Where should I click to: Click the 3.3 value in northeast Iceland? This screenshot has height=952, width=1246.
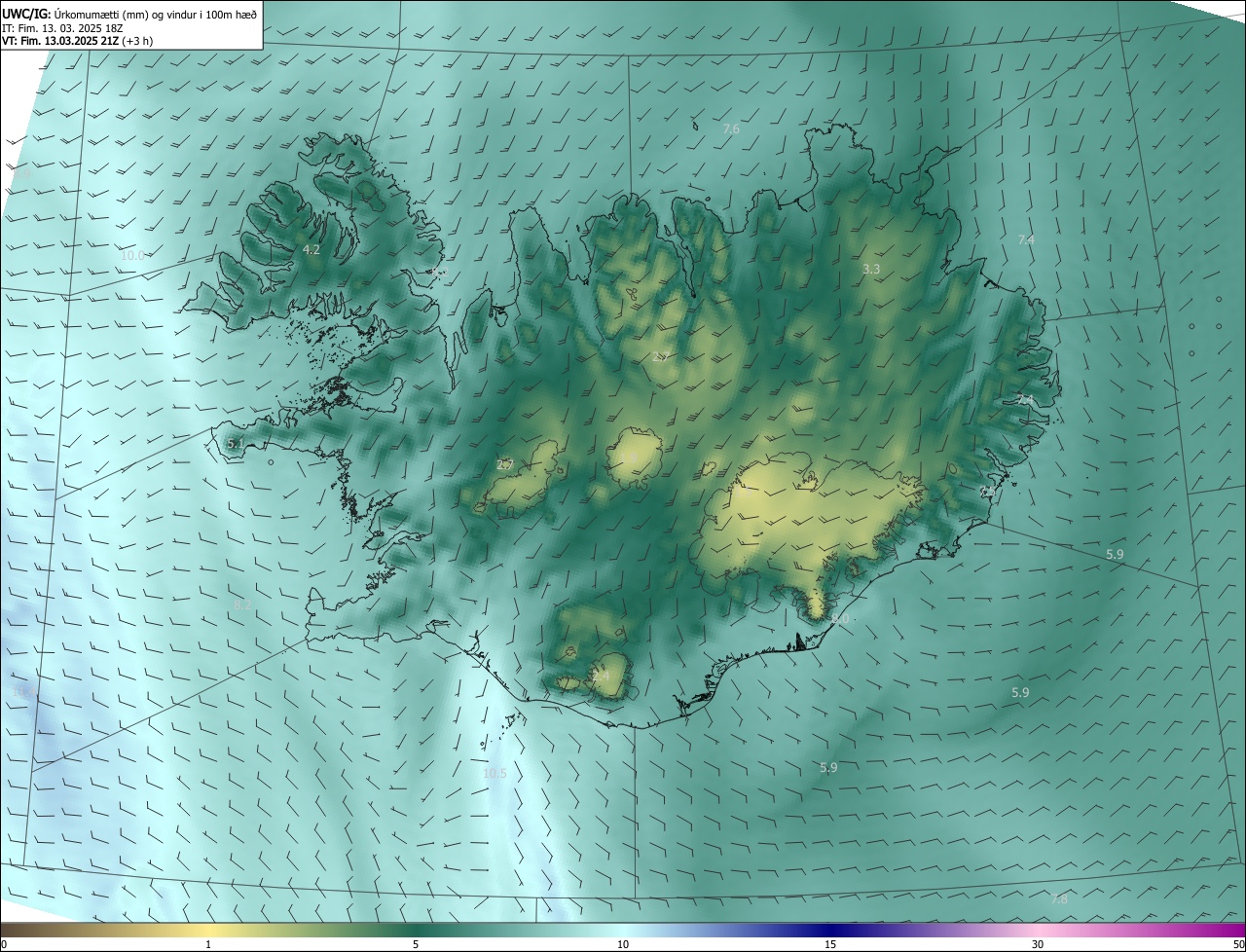[x=871, y=269]
